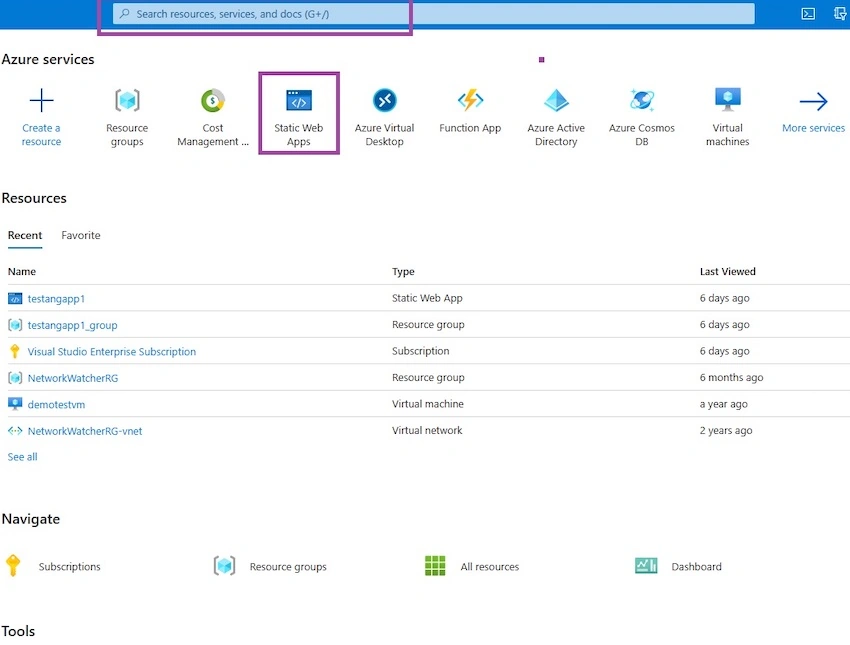This screenshot has height=645, width=850.
Task: Launch the Azure Virtual Desktop icon
Action: tap(384, 100)
